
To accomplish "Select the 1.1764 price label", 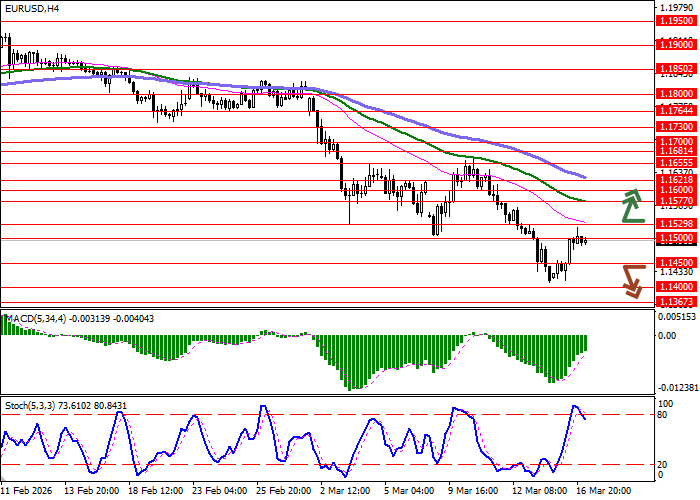I will [676, 111].
